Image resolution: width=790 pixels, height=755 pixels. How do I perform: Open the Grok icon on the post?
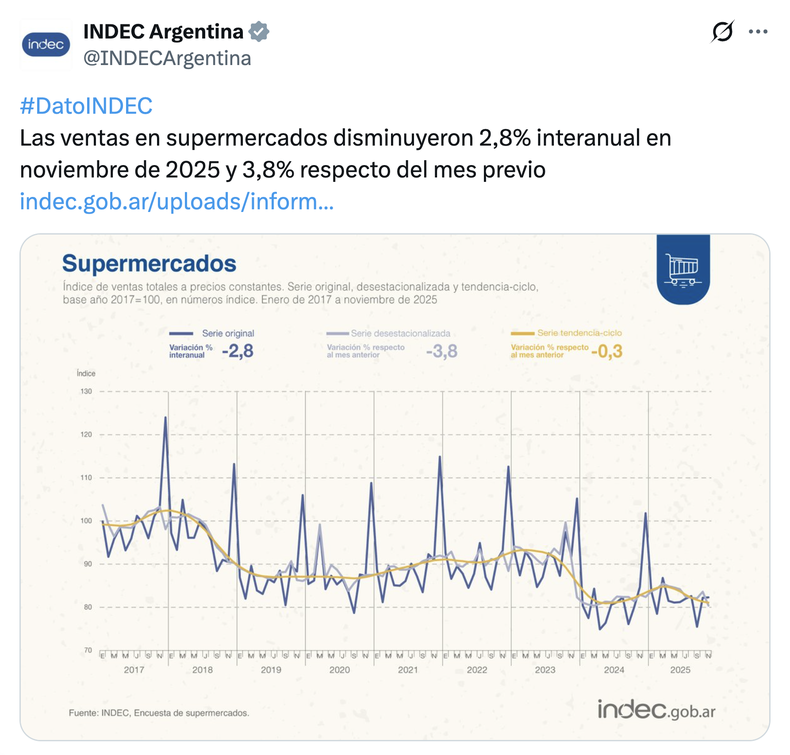(x=721, y=33)
